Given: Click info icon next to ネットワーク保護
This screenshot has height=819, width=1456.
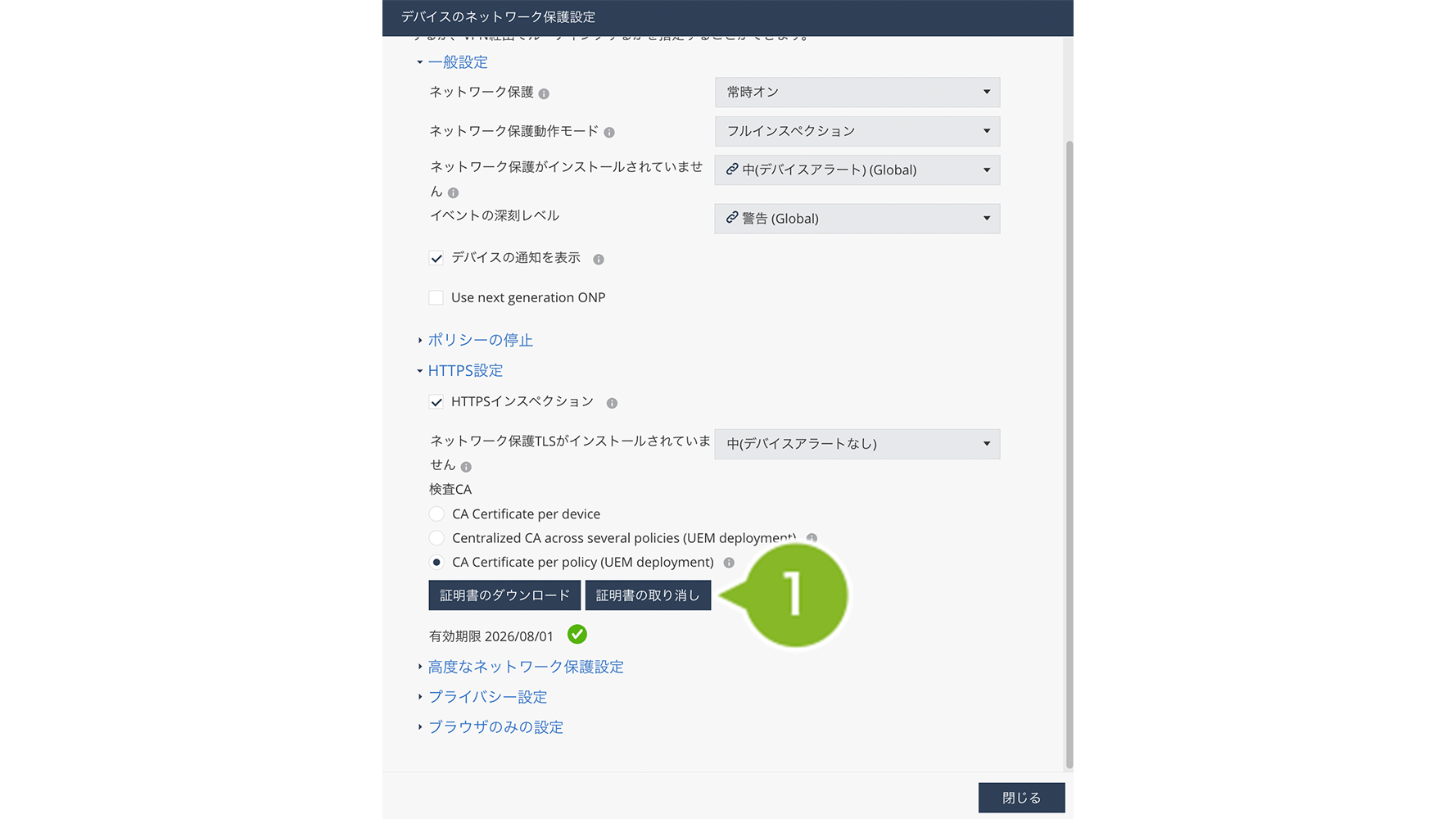Looking at the screenshot, I should coord(544,93).
